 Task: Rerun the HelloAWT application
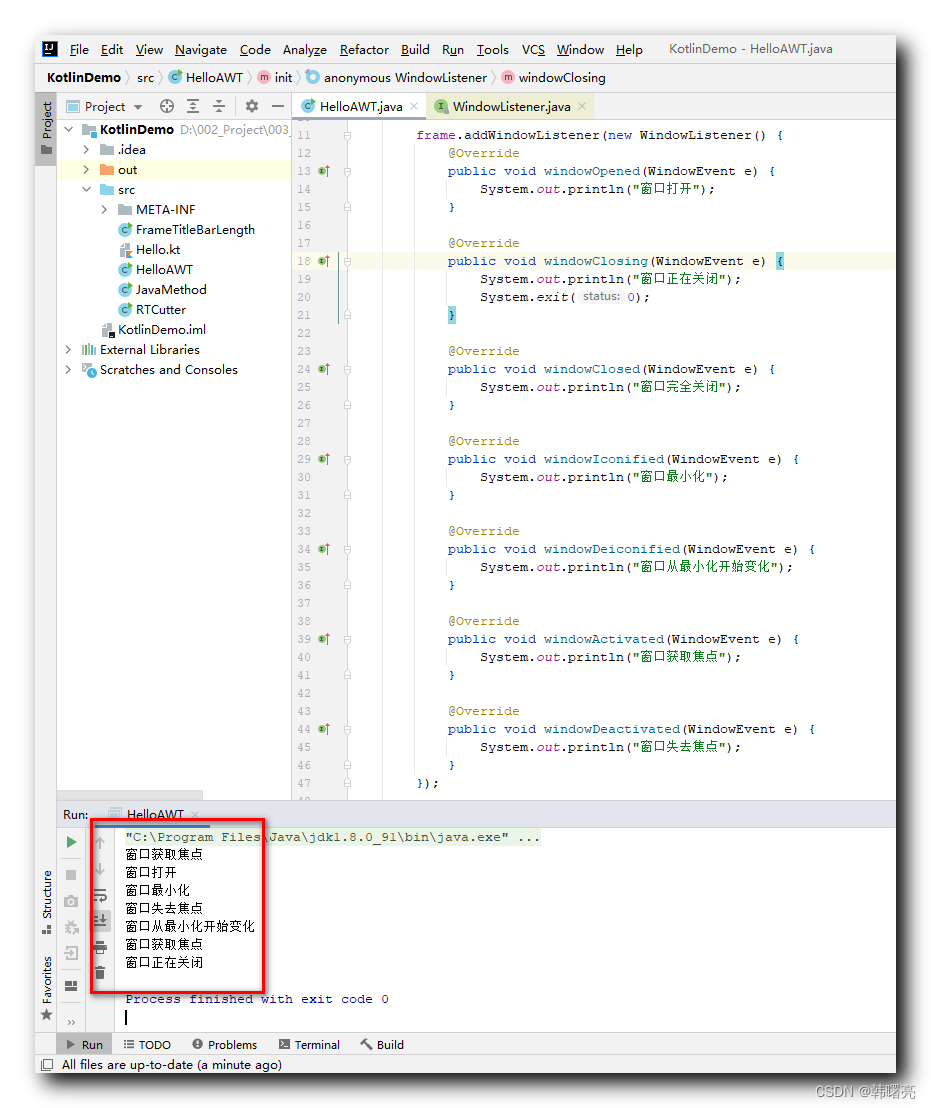tap(70, 841)
